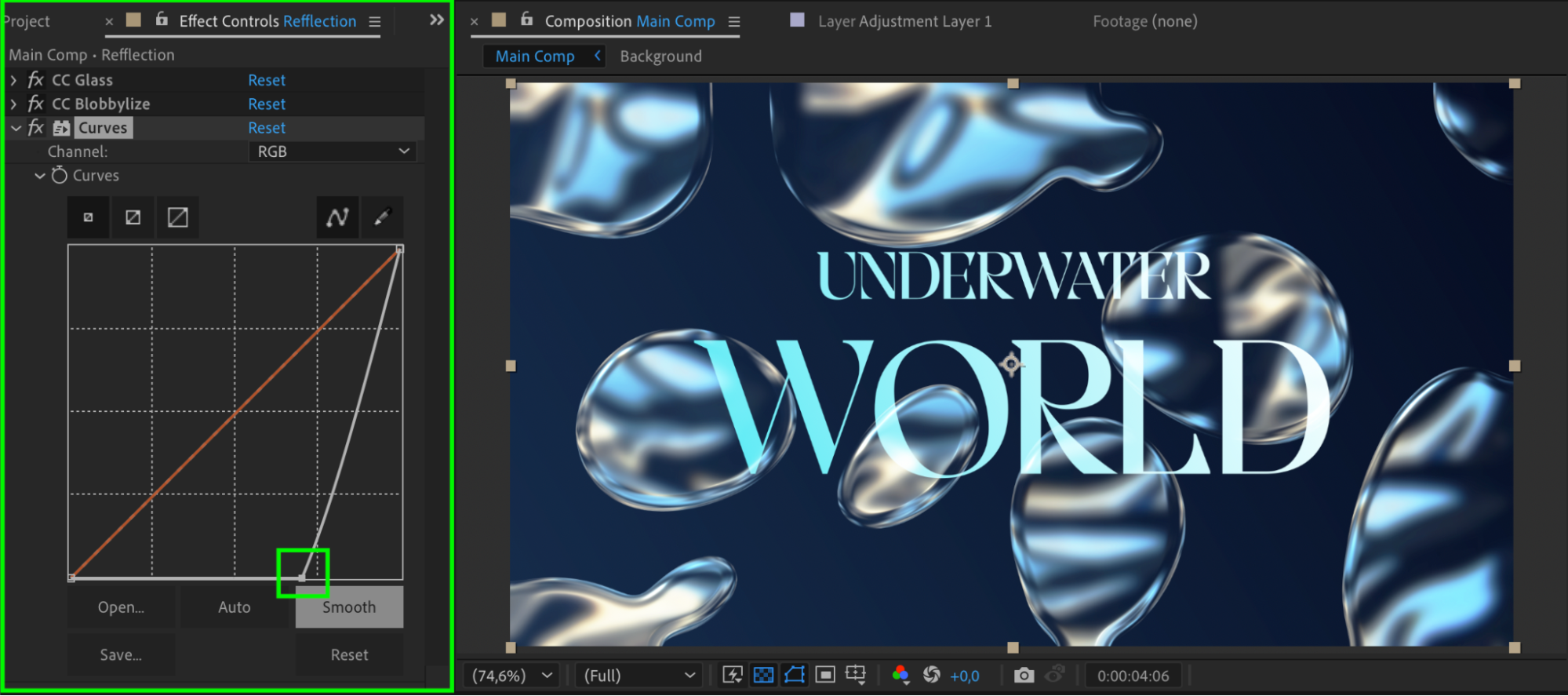Viewport: 1568px width, 696px height.
Task: Switch to the Background composition tab
Action: 660,56
